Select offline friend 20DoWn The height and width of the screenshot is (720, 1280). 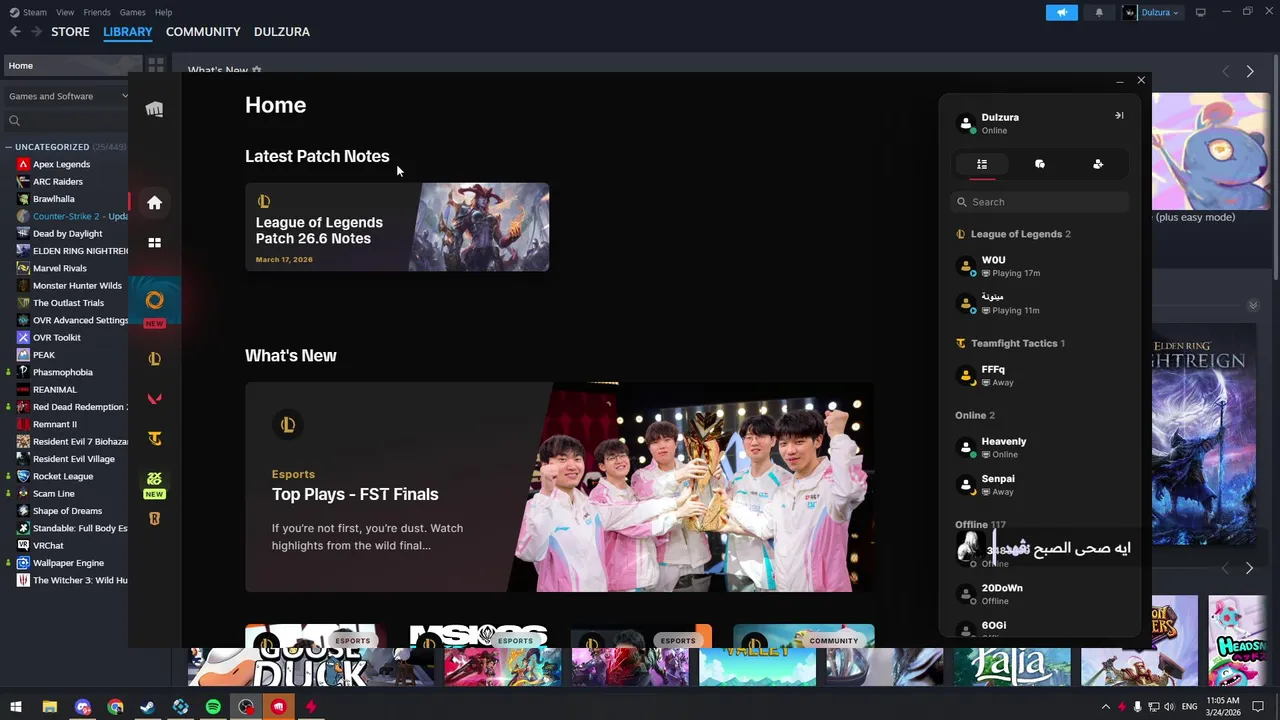(x=1040, y=594)
